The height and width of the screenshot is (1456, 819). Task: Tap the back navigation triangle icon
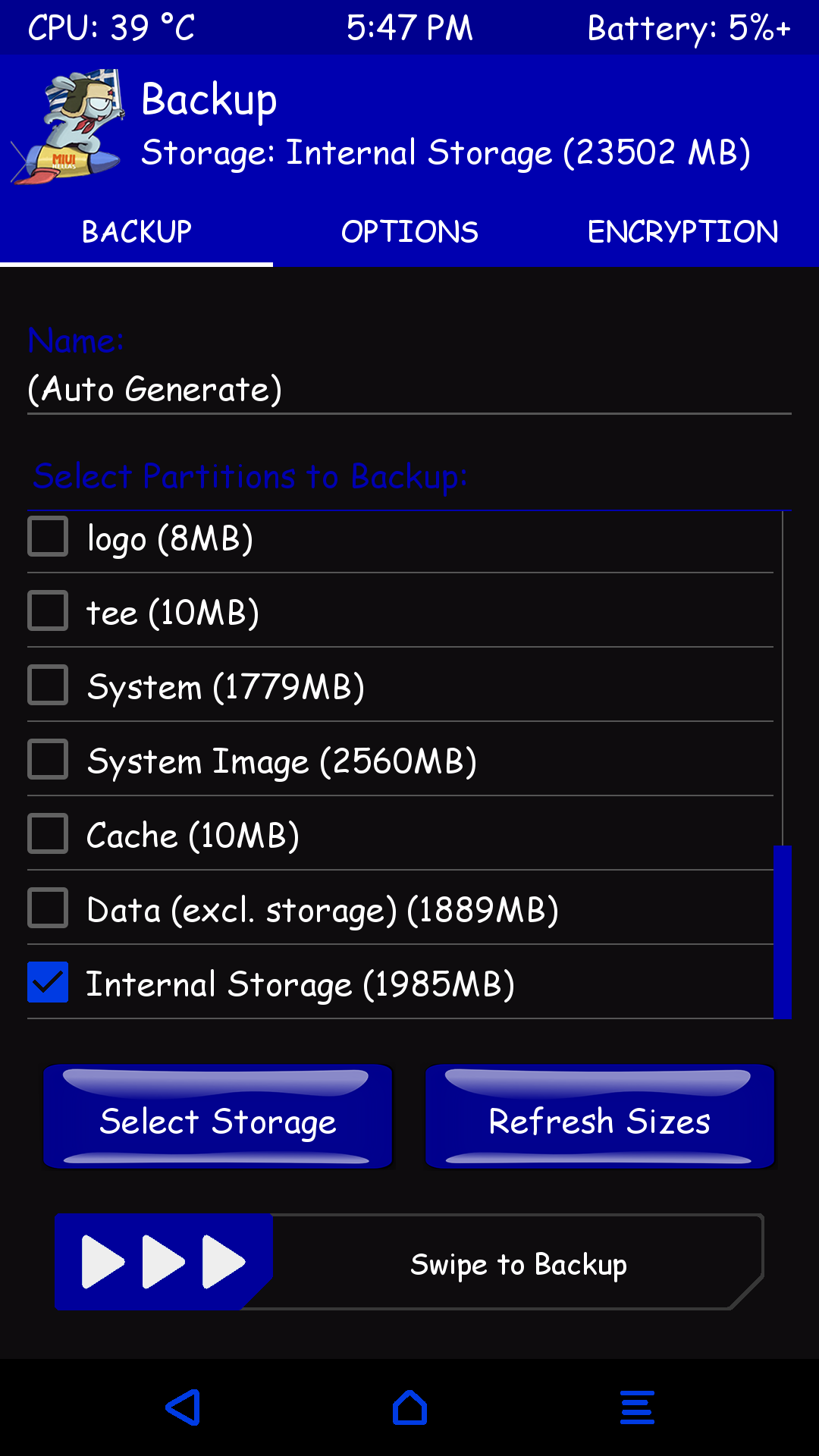coord(183,1407)
